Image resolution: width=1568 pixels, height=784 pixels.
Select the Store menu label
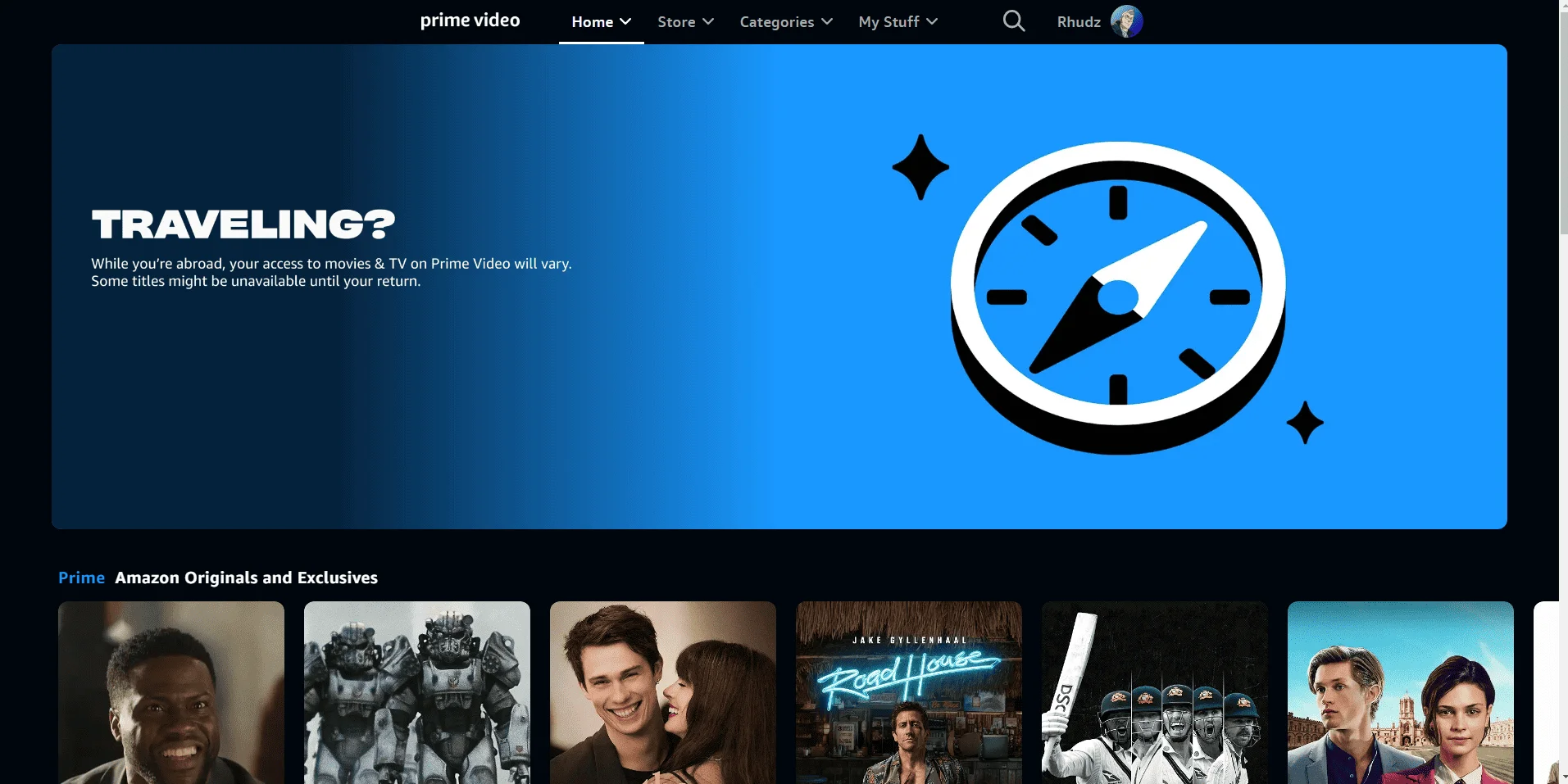tap(676, 22)
